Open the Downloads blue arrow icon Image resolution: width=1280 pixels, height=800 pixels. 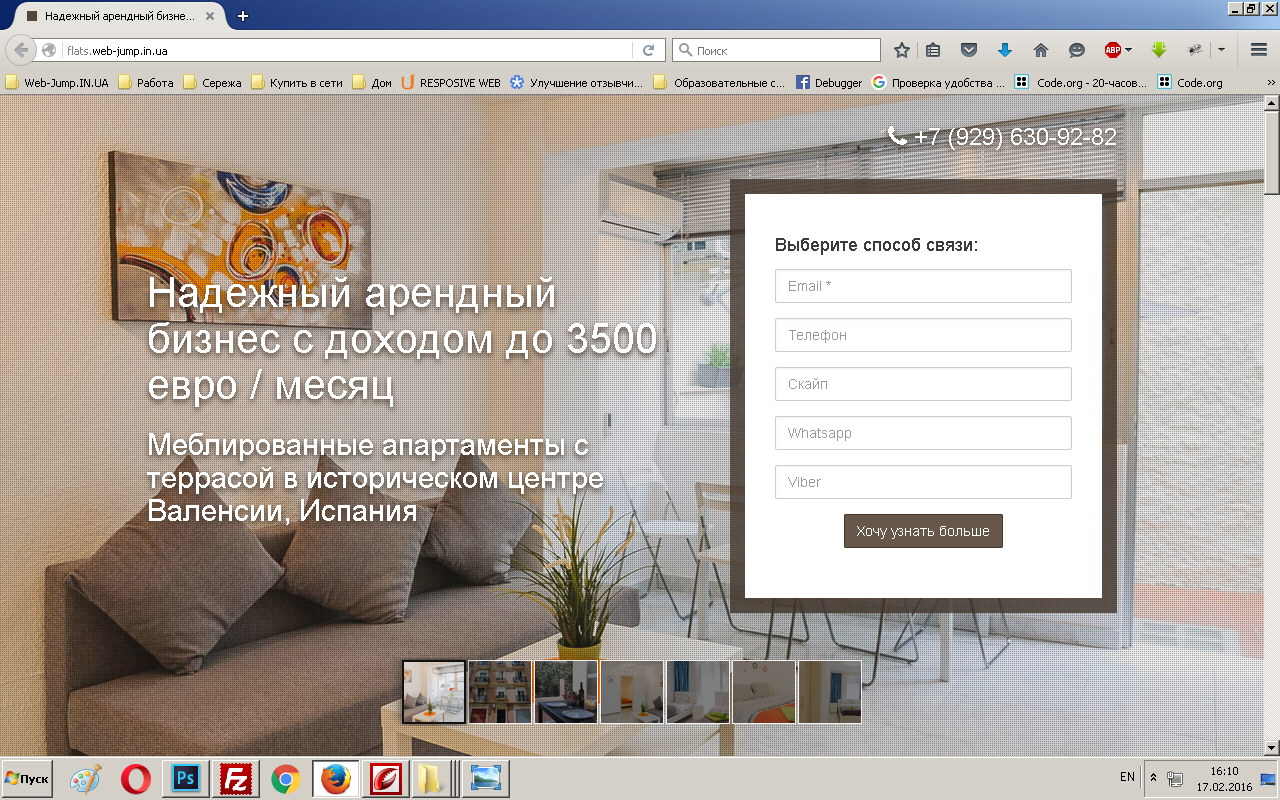1005,50
